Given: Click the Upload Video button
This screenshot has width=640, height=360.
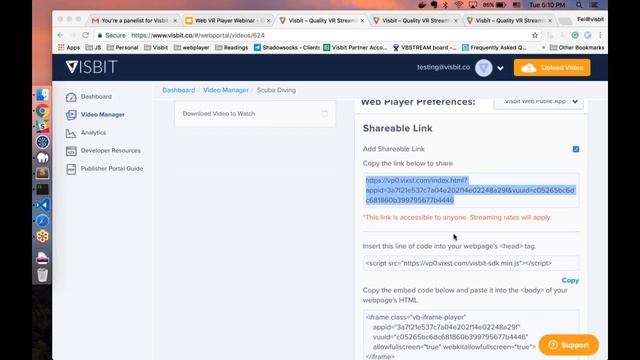Looking at the screenshot, I should coord(552,68).
